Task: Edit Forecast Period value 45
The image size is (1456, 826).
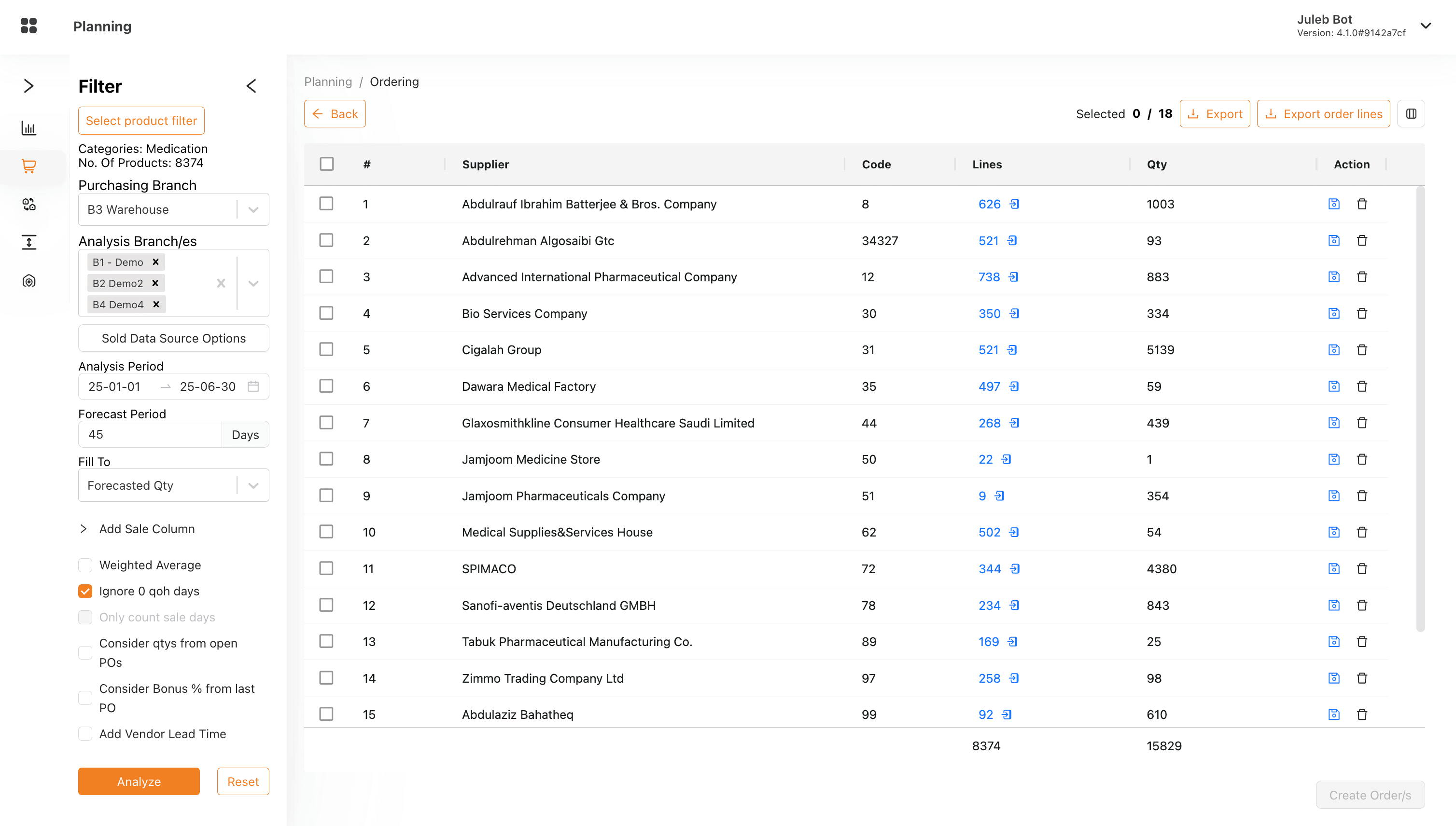Action: (150, 435)
